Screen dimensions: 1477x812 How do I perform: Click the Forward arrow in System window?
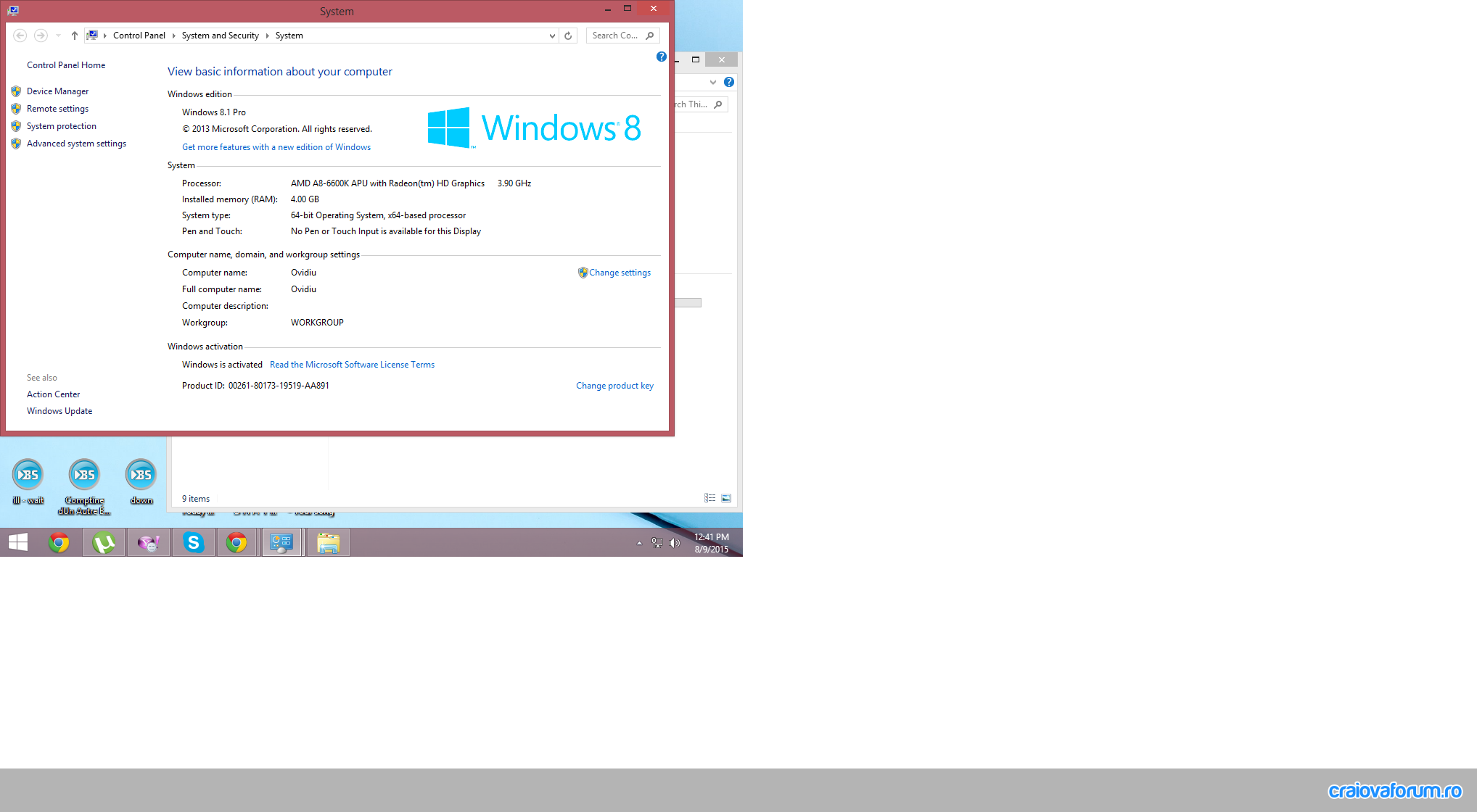point(41,36)
